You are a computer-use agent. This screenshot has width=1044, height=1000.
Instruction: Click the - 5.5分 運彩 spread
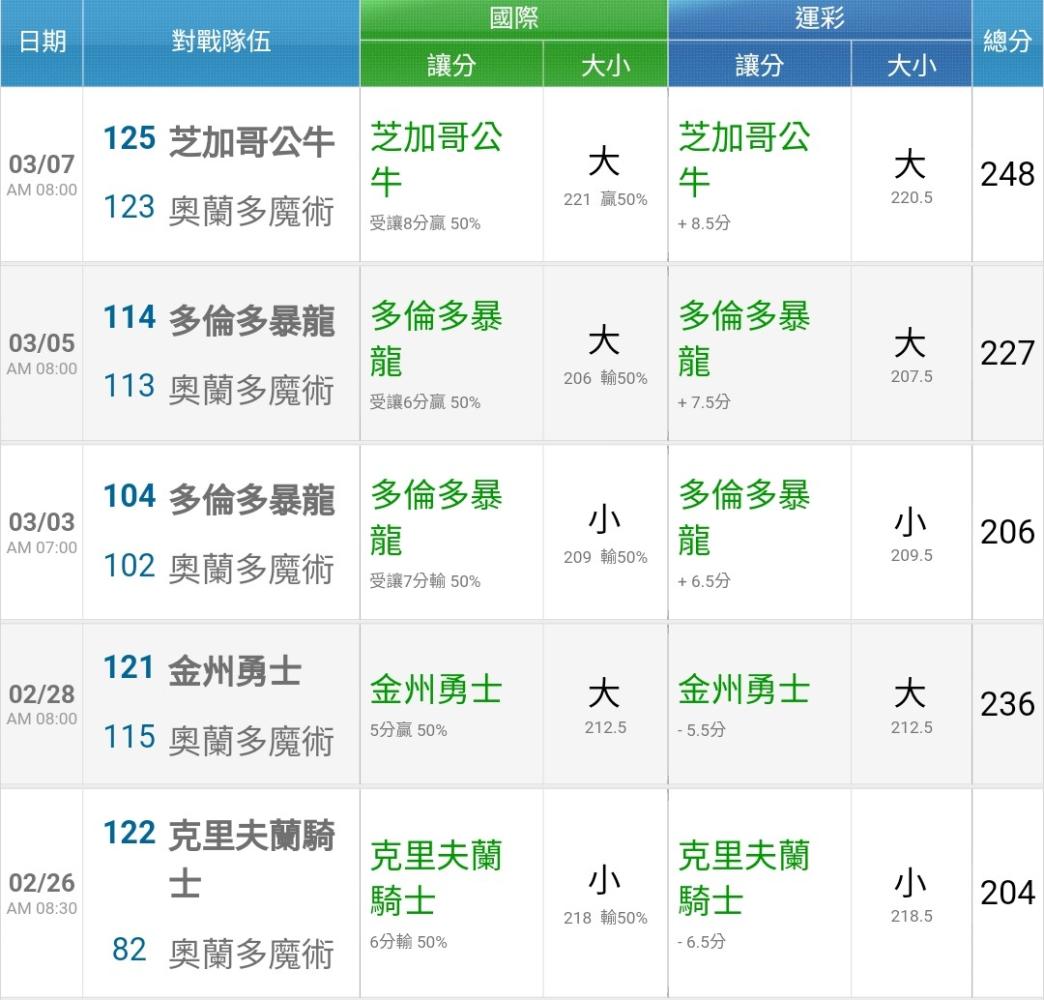point(701,730)
